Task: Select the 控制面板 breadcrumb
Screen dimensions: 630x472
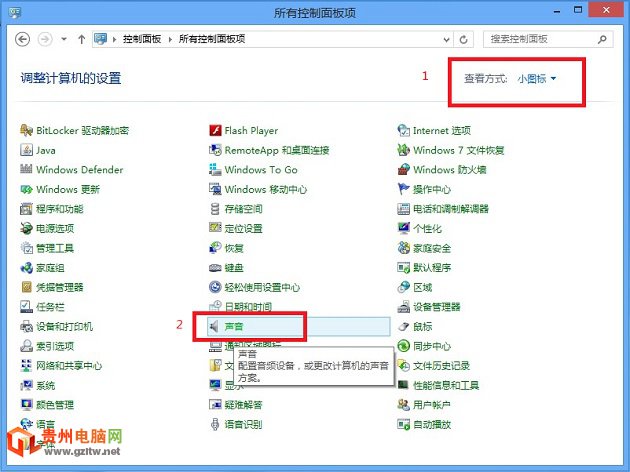Action: pyautogui.click(x=142, y=39)
